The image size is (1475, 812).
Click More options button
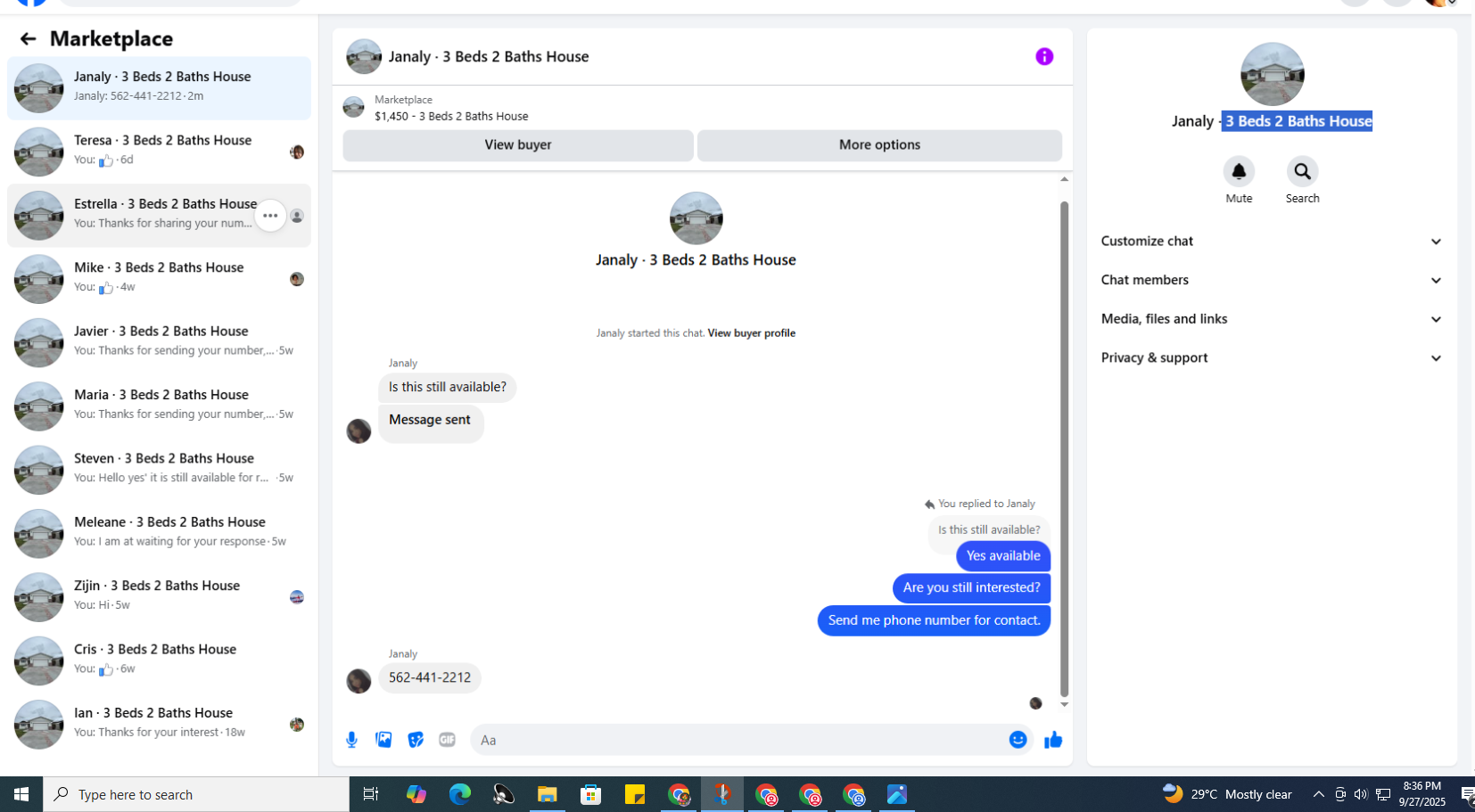tap(879, 145)
